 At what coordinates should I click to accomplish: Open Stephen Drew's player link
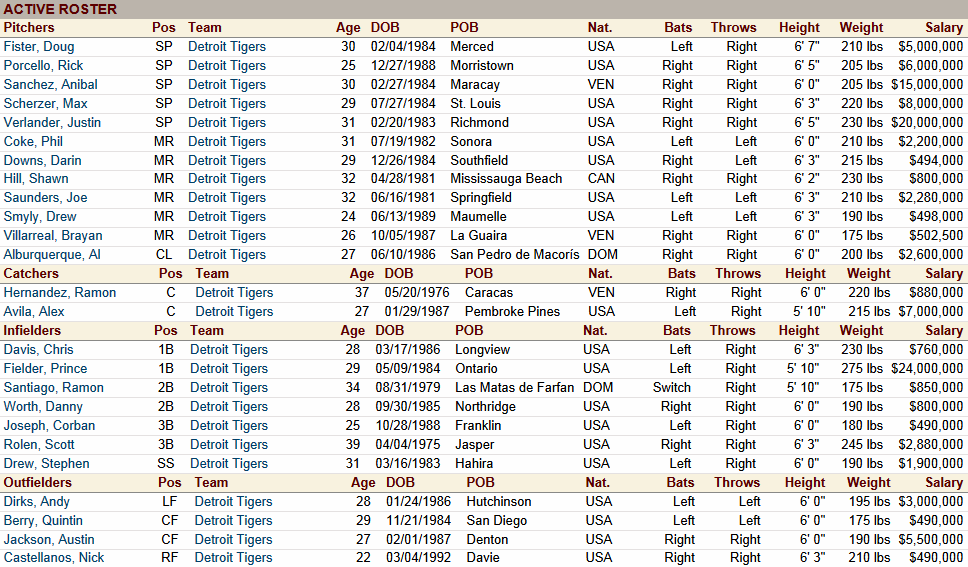46,463
